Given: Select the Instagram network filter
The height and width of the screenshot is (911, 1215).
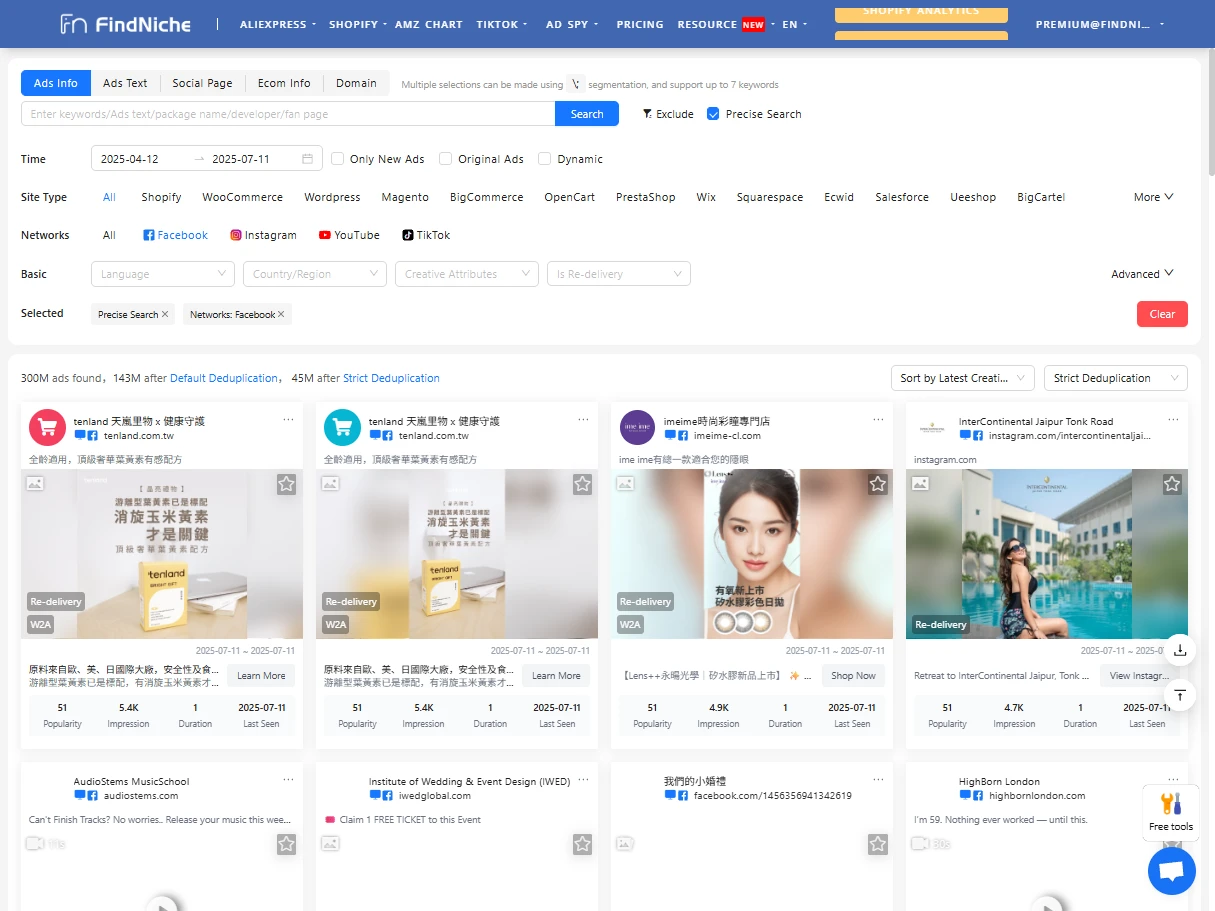Looking at the screenshot, I should [263, 235].
